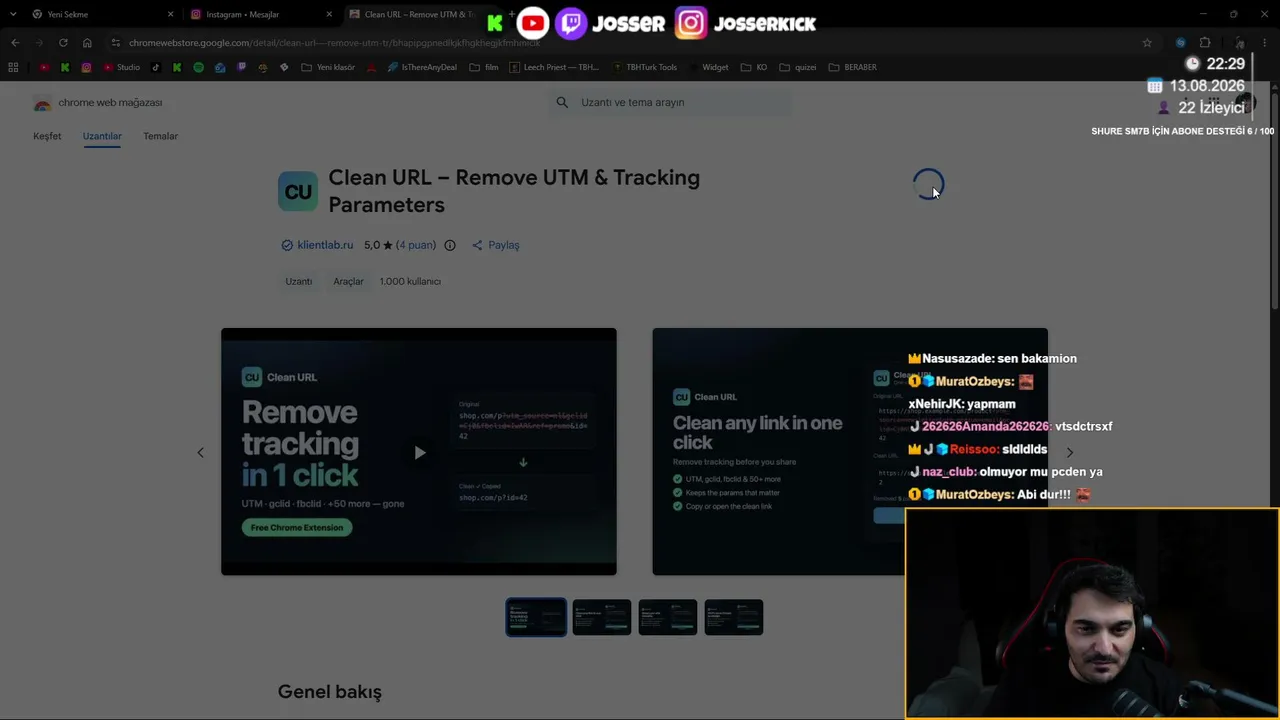This screenshot has width=1280, height=720.
Task: Search in 'Uzantı ve tema arayın' field
Action: point(670,102)
